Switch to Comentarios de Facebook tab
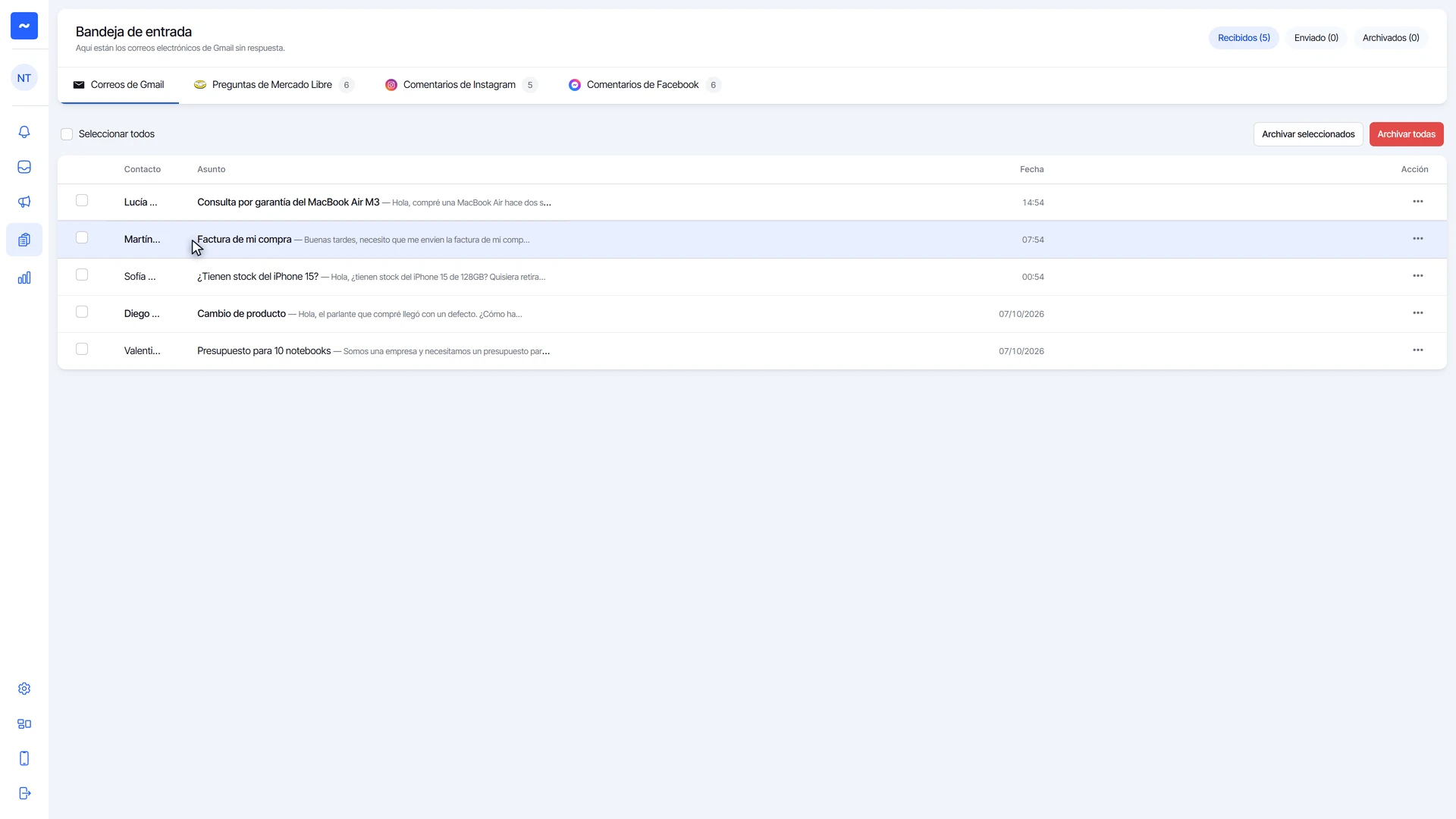This screenshot has height=819, width=1456. tap(645, 85)
